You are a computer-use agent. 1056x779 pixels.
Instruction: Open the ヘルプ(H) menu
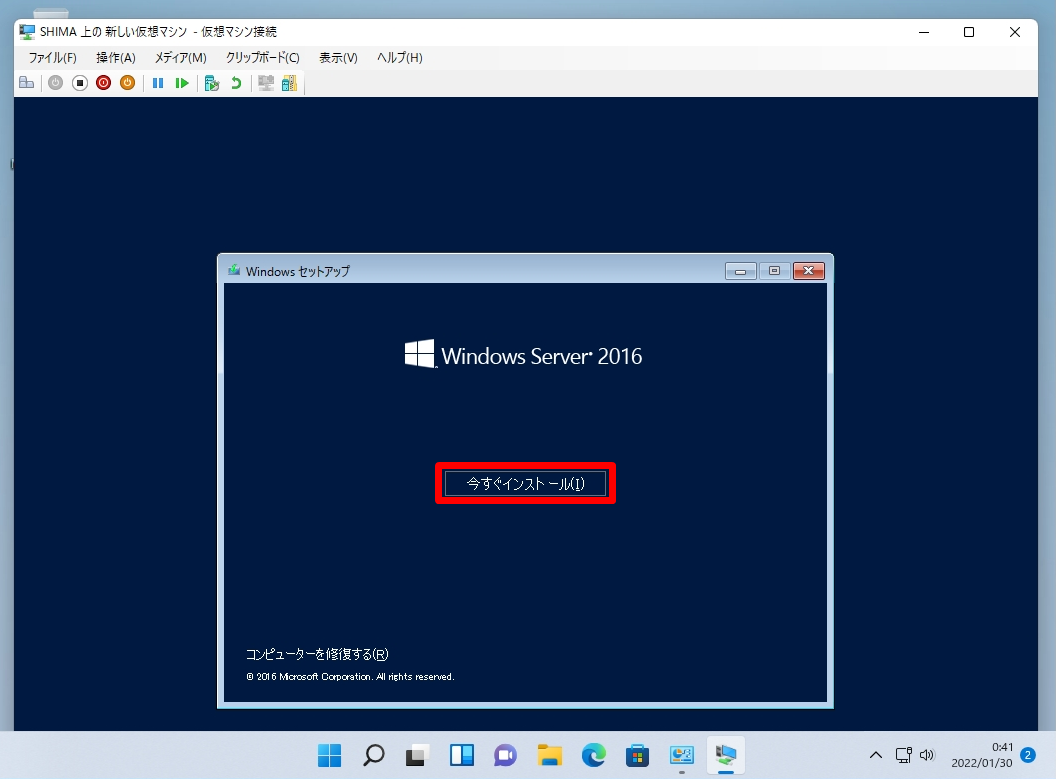click(x=399, y=58)
